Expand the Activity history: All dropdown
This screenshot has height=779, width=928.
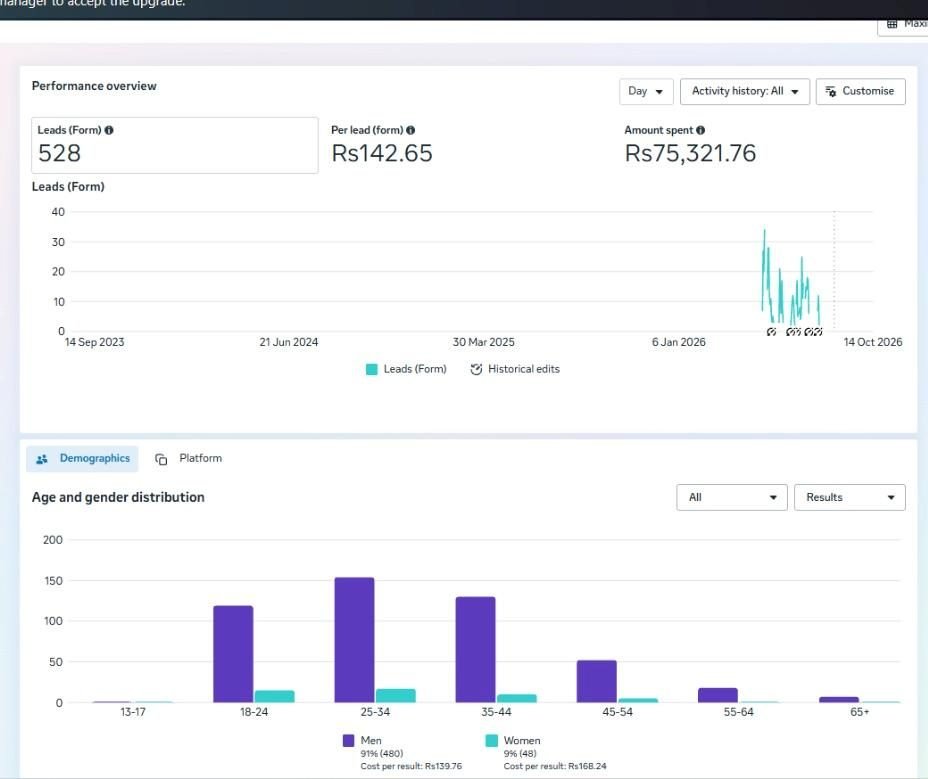745,92
